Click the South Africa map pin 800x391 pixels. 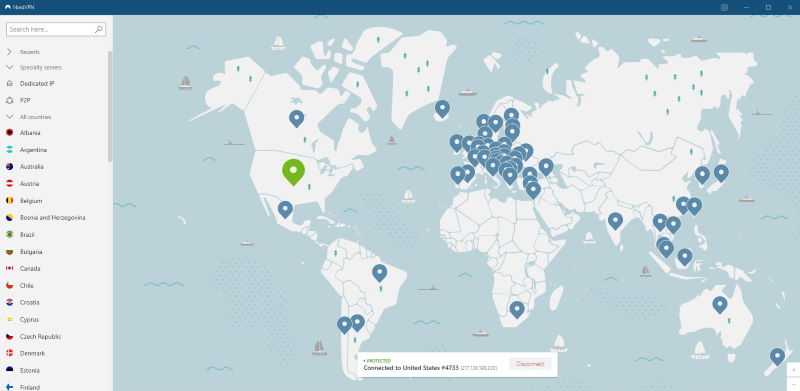[517, 309]
